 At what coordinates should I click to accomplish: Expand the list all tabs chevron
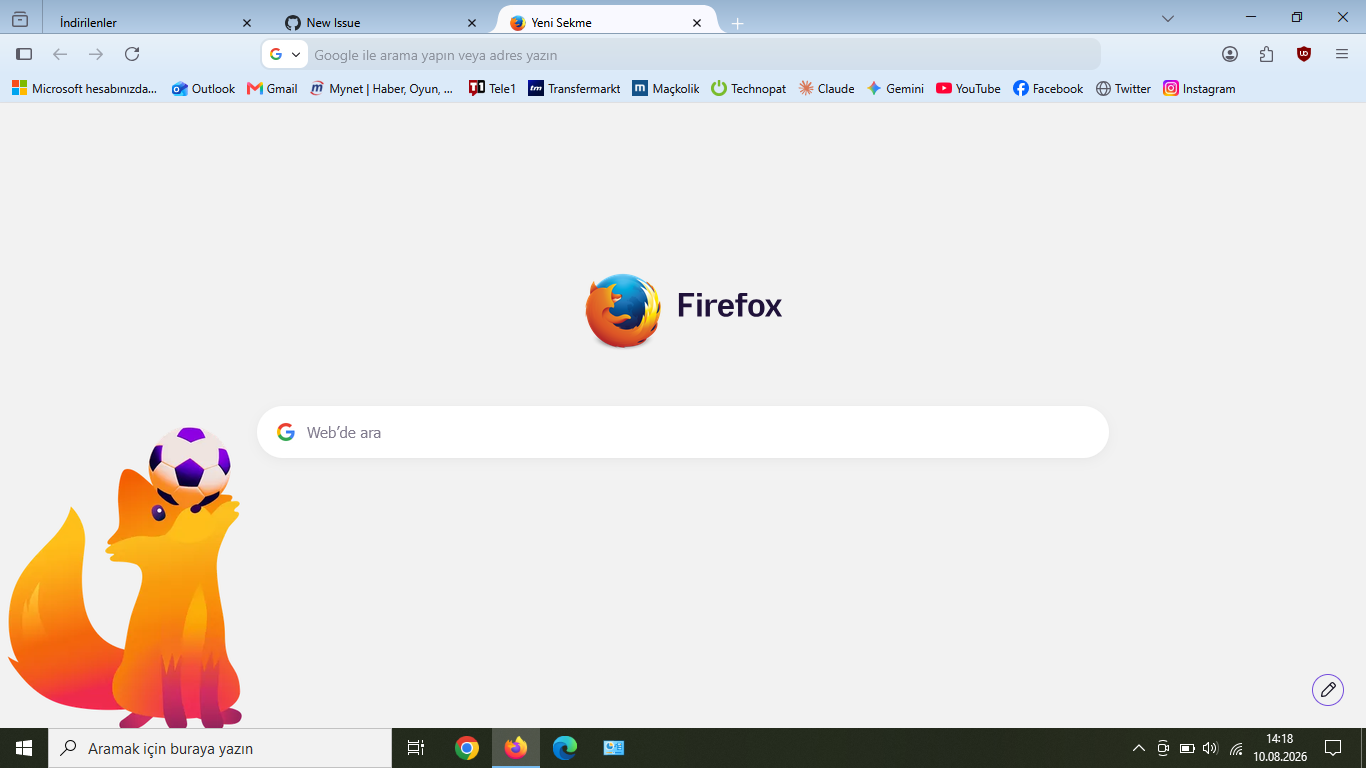click(1167, 19)
